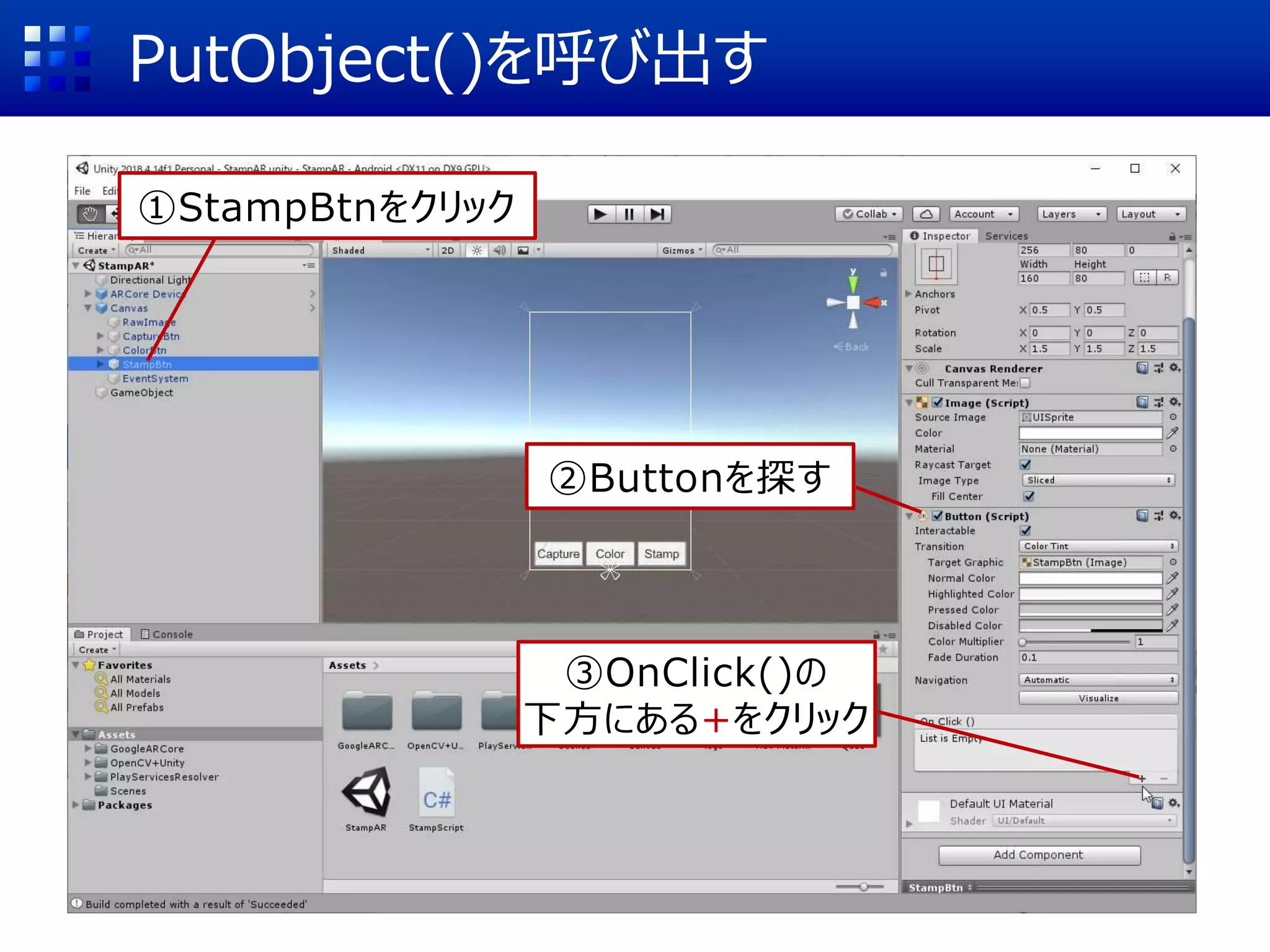Image resolution: width=1270 pixels, height=952 pixels.
Task: Click the Step frame button
Action: 657,214
